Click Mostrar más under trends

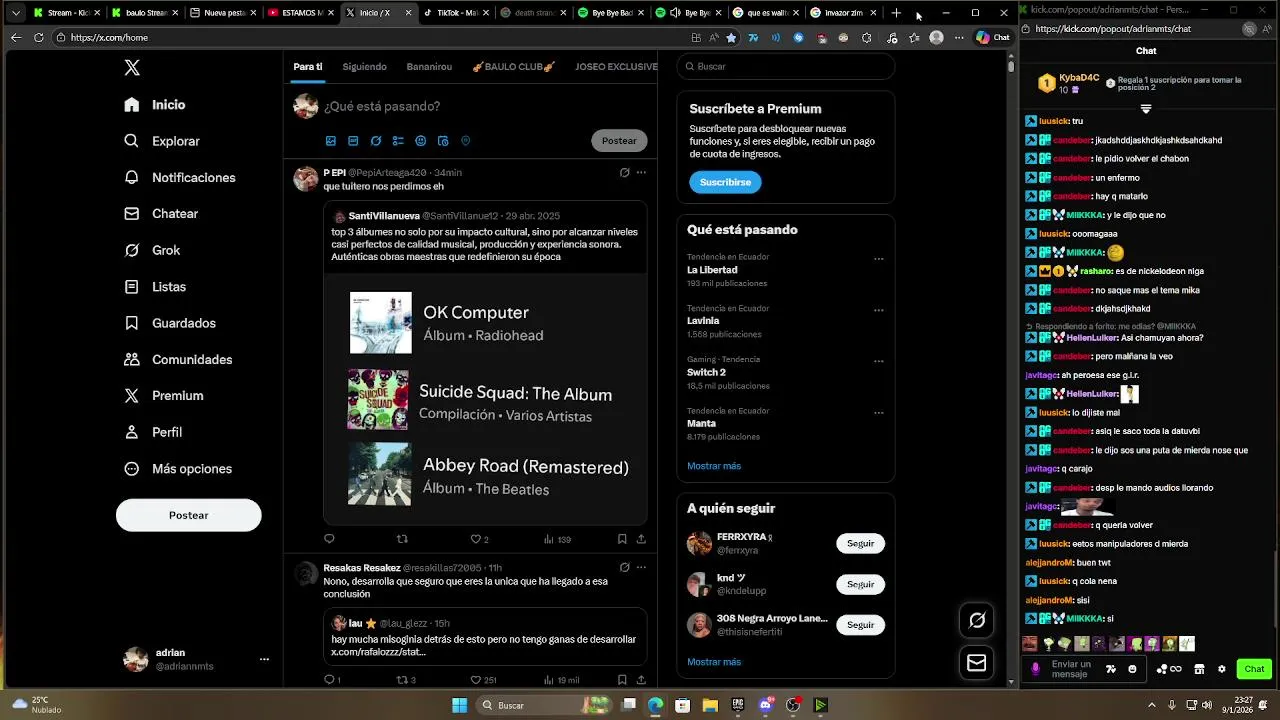pyautogui.click(x=714, y=466)
